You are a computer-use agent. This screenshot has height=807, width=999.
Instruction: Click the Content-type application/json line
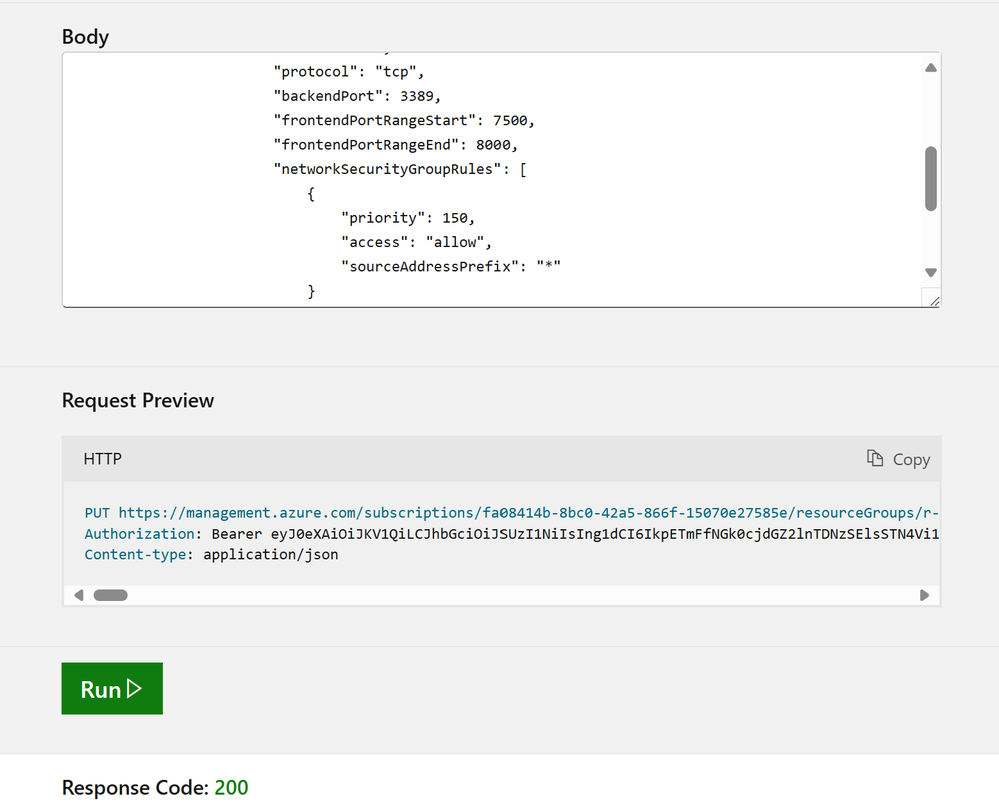[x=212, y=555]
